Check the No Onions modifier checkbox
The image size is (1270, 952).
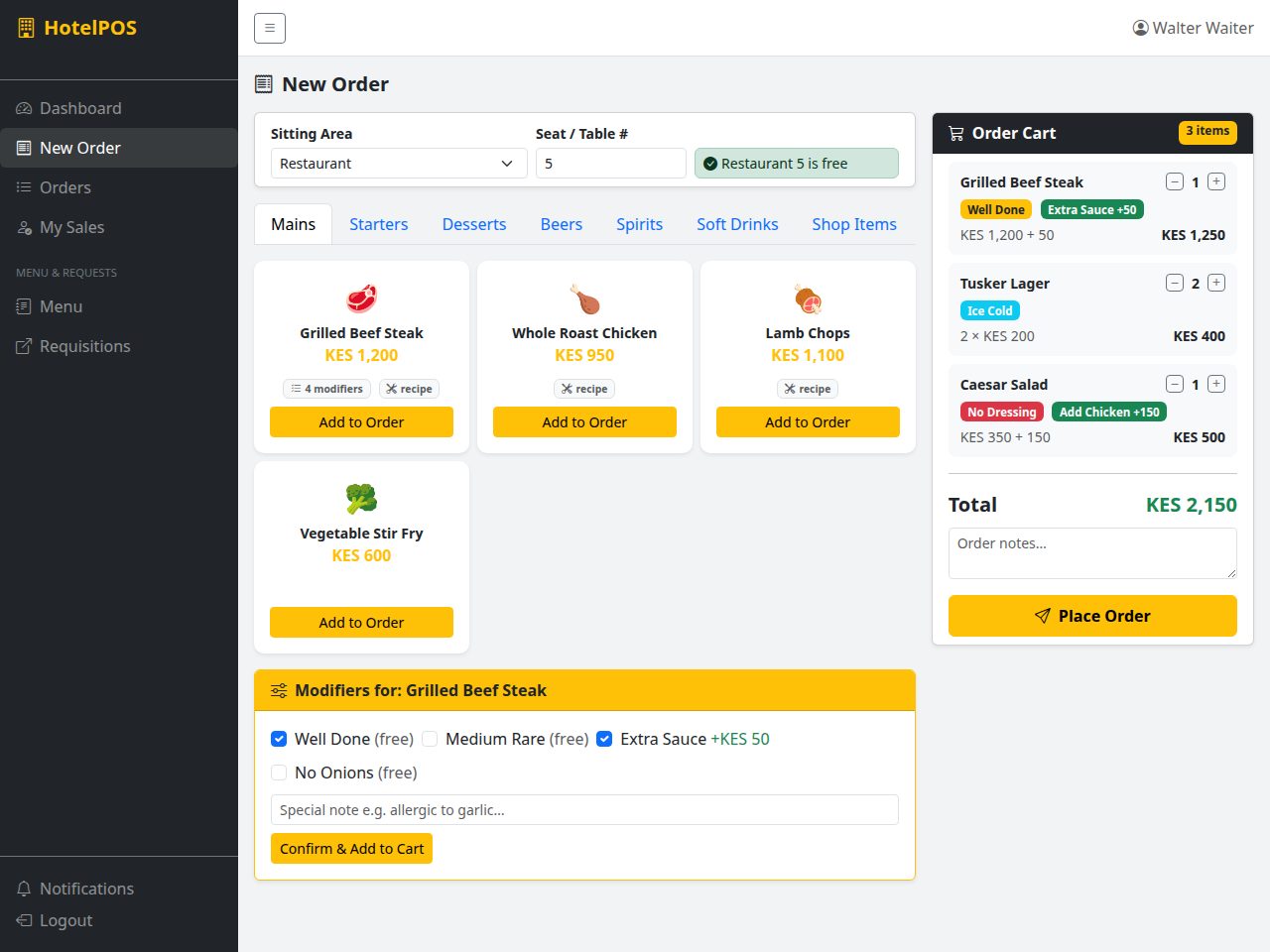(279, 773)
